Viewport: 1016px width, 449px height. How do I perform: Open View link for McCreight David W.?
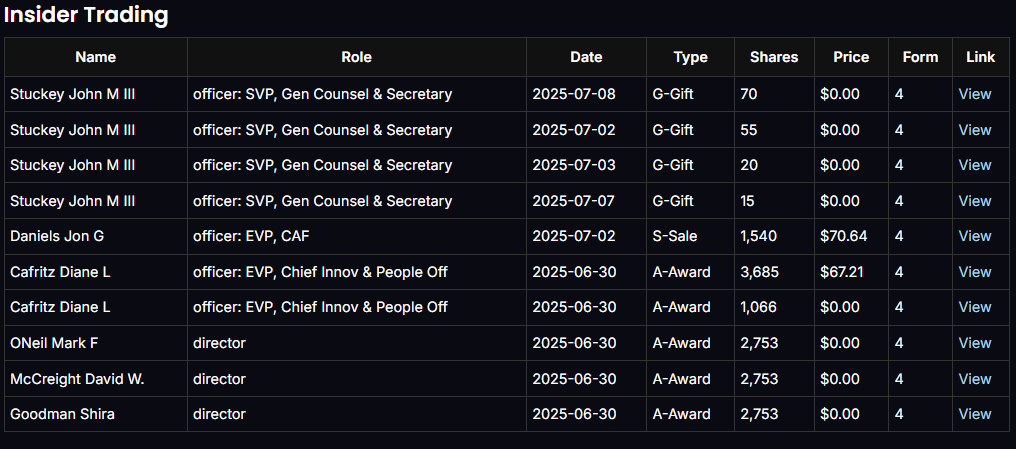(x=974, y=379)
